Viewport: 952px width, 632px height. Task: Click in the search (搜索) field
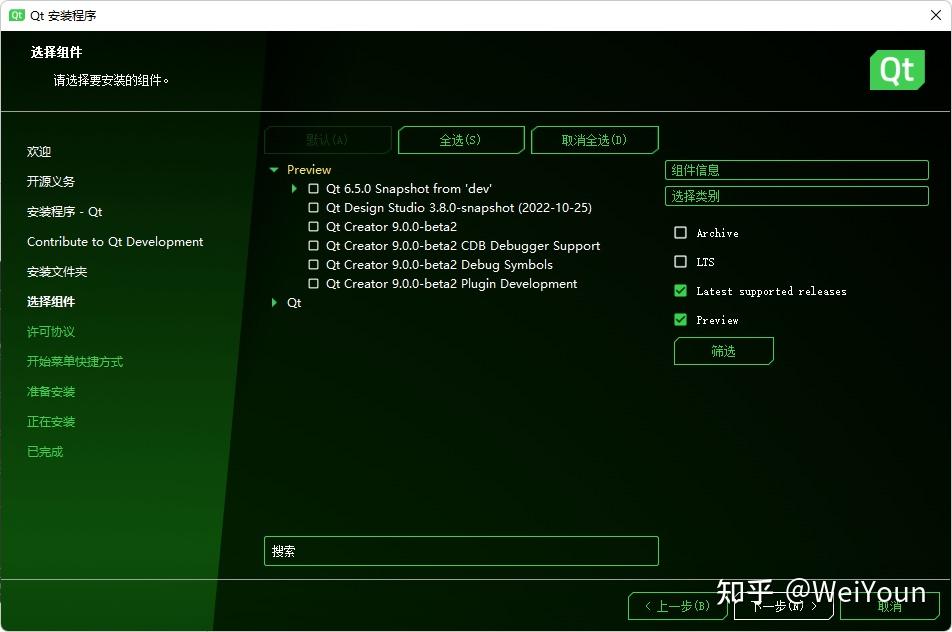461,551
